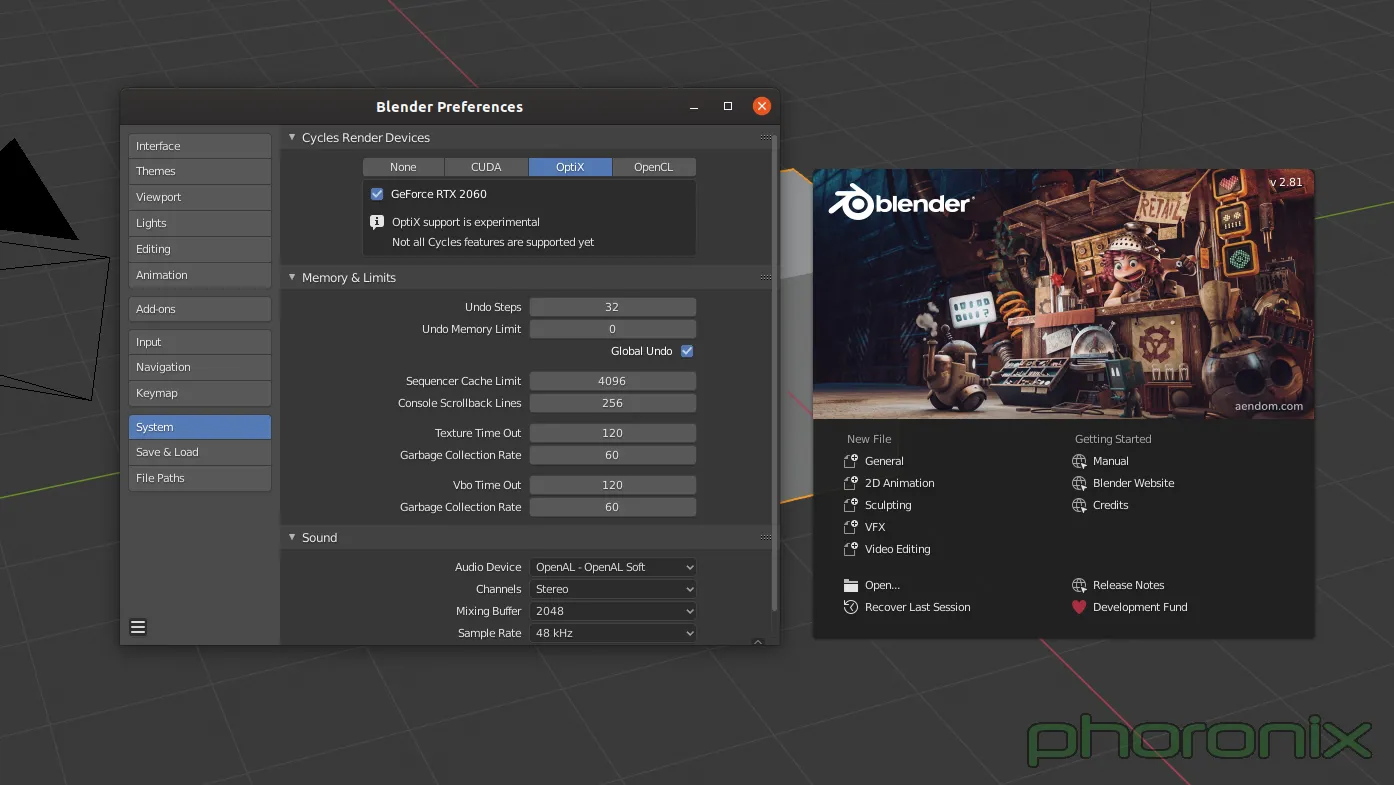The image size is (1394, 785).
Task: Open the Interface preferences tab
Action: click(x=200, y=146)
